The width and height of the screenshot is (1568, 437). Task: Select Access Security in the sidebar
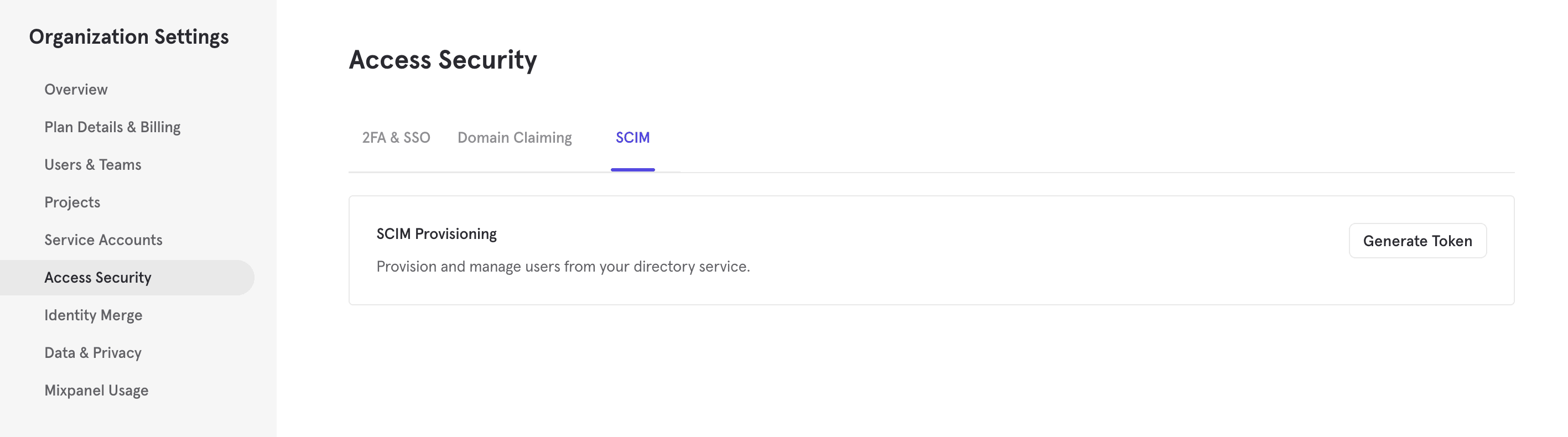pyautogui.click(x=98, y=278)
